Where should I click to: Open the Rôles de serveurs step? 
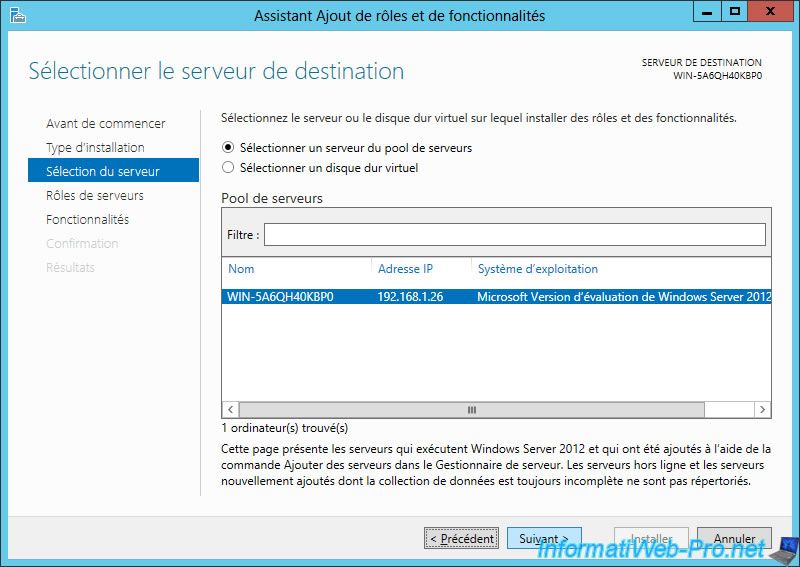pyautogui.click(x=95, y=195)
